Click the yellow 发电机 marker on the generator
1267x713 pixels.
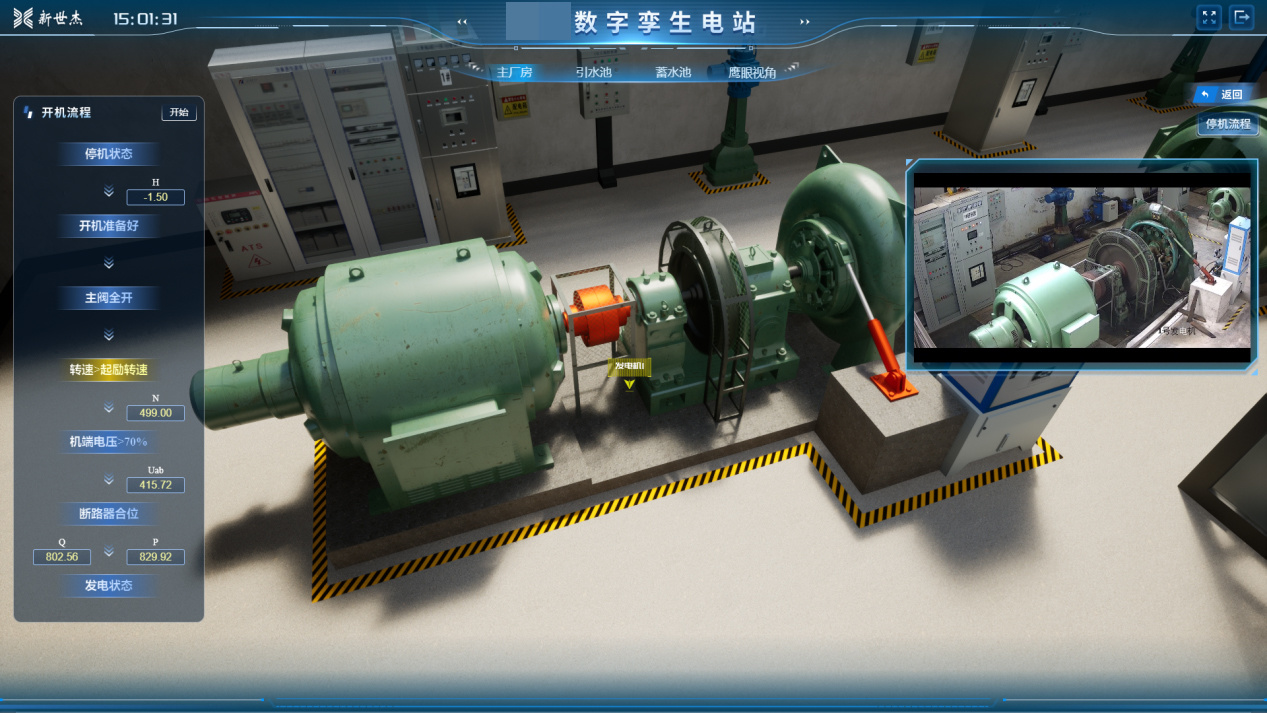pyautogui.click(x=630, y=368)
